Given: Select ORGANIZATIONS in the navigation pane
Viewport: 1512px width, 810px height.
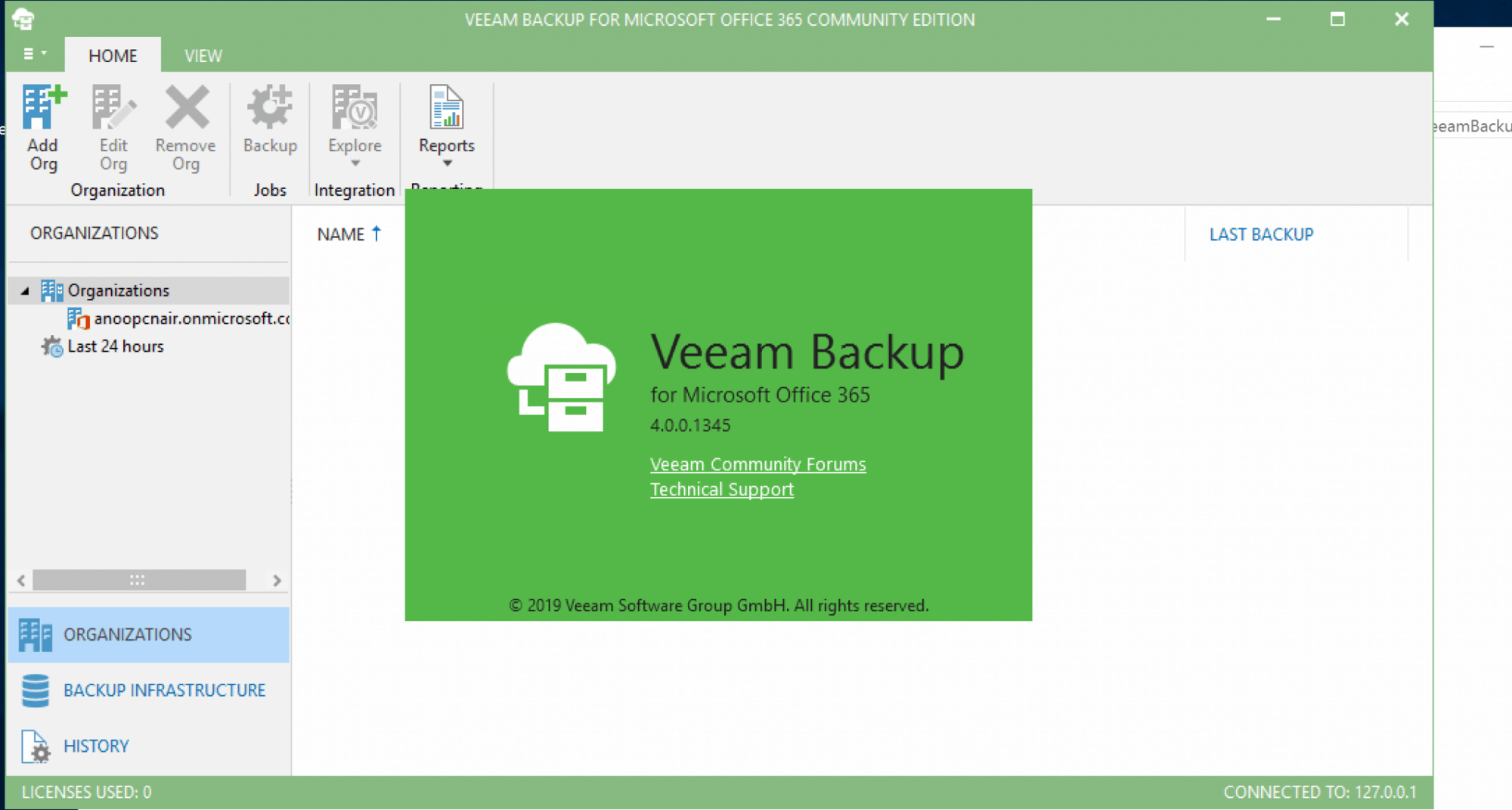Looking at the screenshot, I should (x=148, y=635).
